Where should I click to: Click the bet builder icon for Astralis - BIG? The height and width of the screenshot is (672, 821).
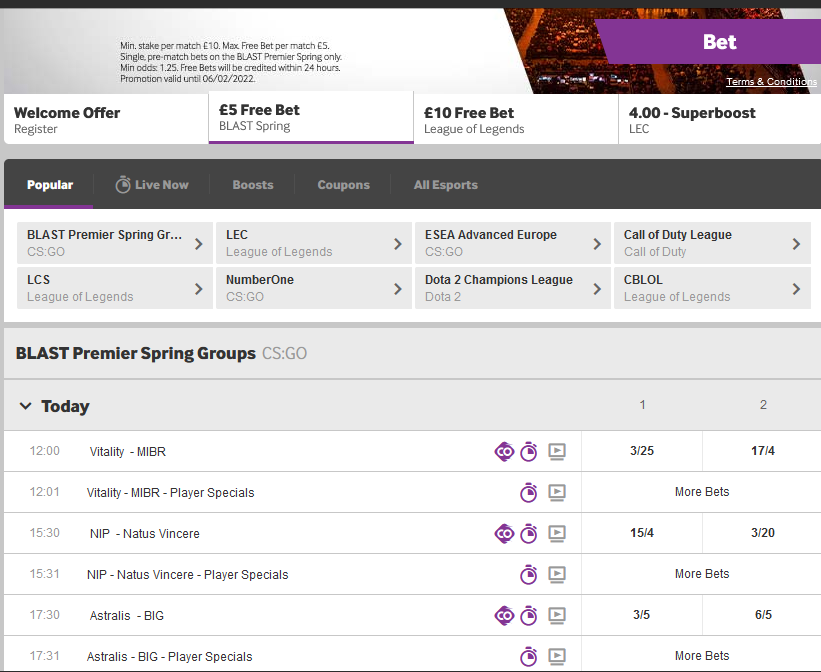click(504, 615)
